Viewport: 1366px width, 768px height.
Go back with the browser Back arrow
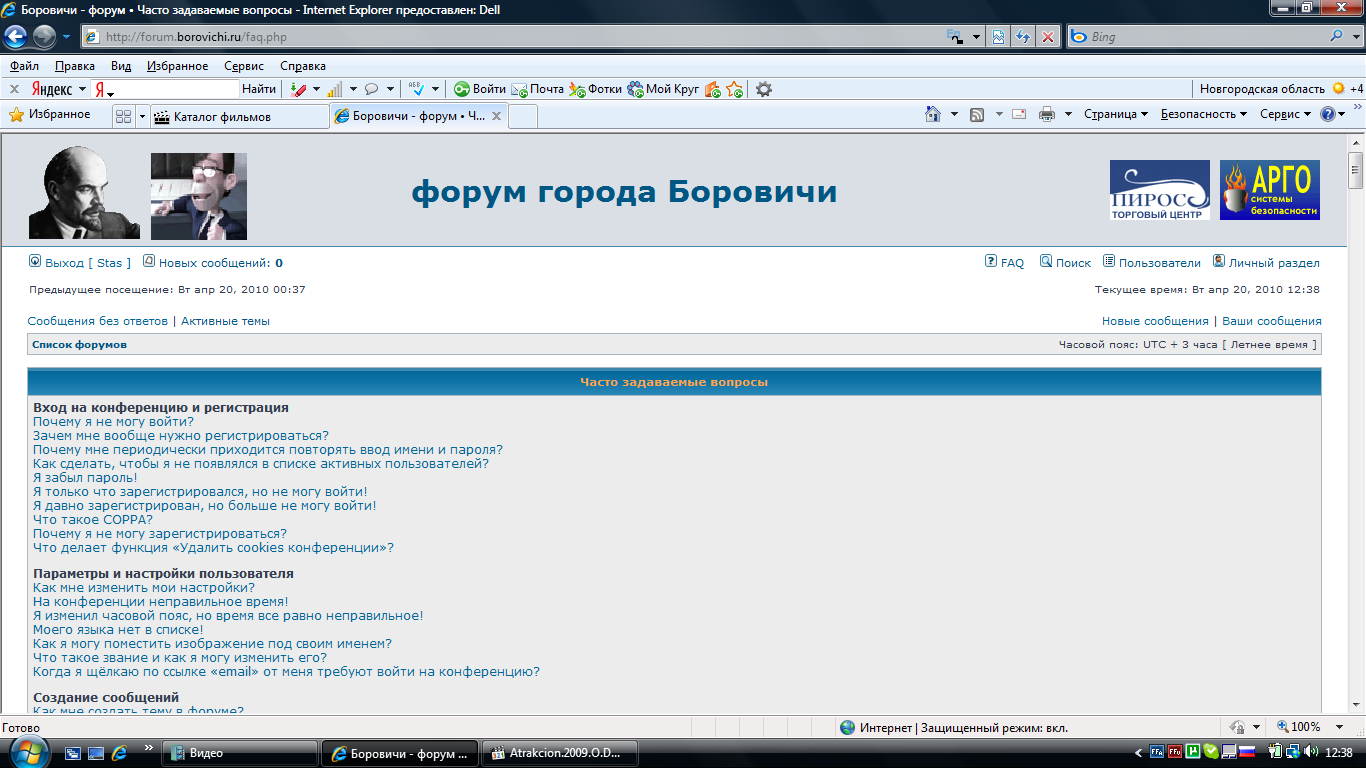[x=15, y=37]
